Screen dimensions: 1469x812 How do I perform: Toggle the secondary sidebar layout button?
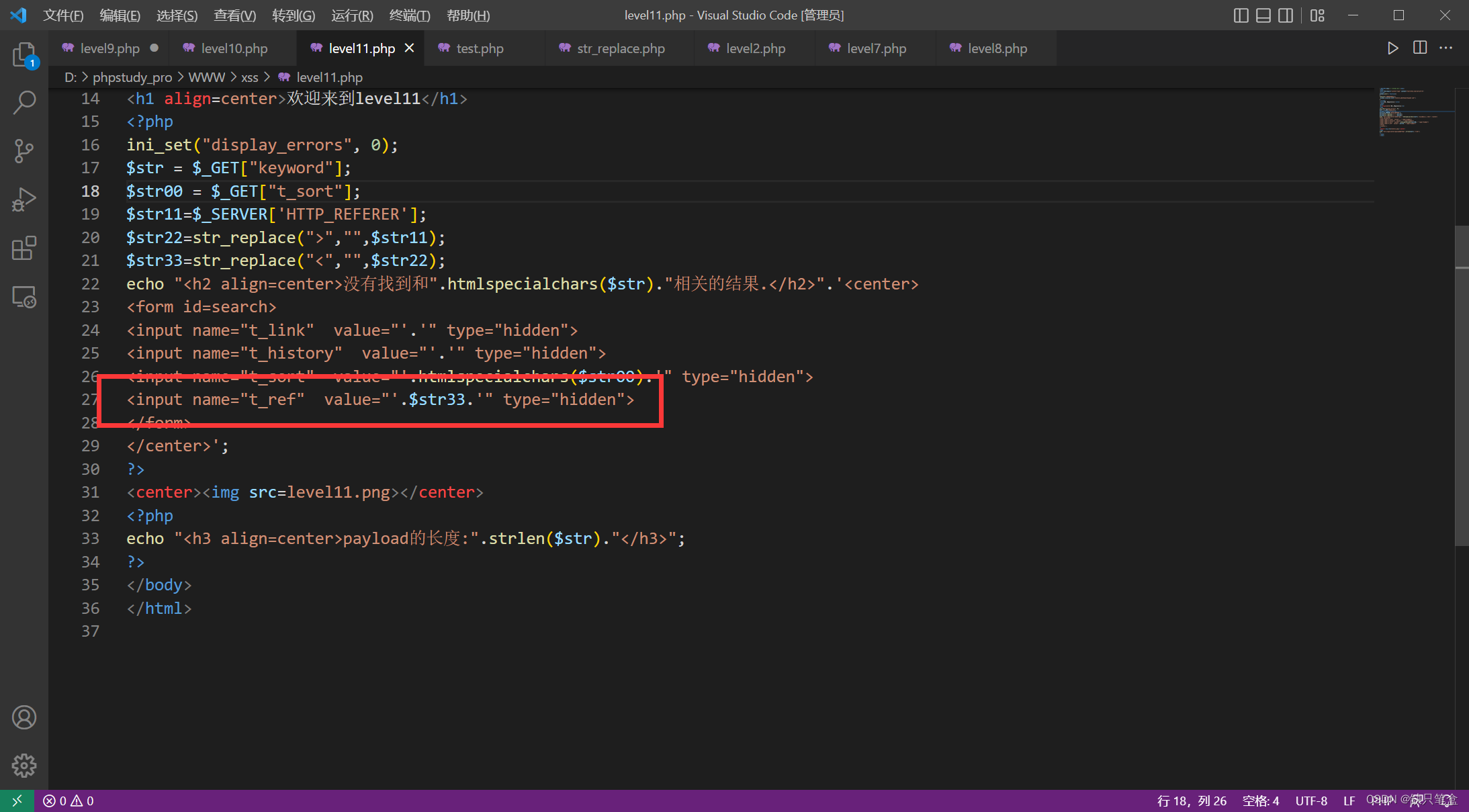(x=1285, y=15)
